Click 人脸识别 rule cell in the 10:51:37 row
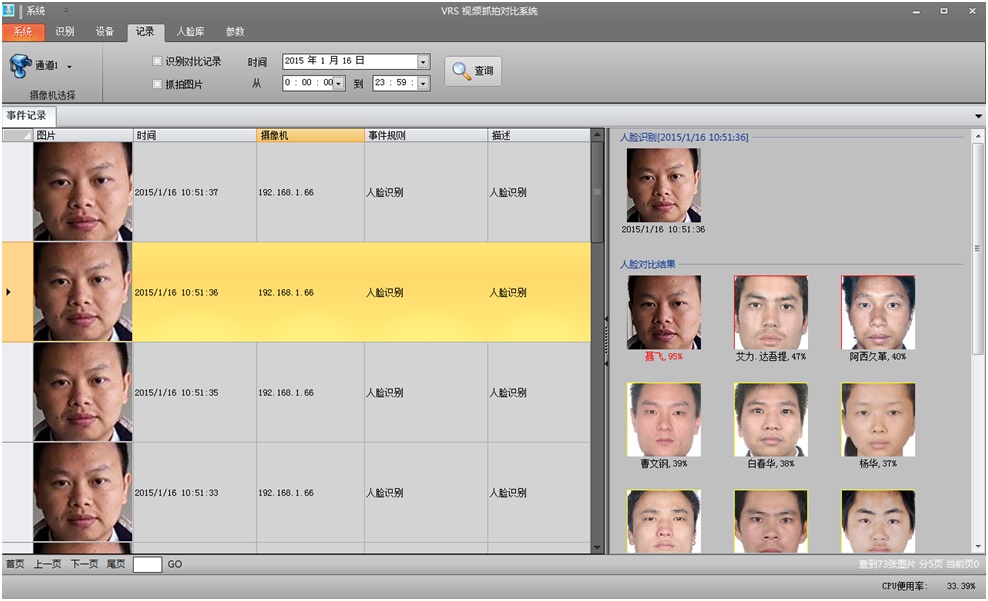The image size is (988, 601). (x=426, y=192)
